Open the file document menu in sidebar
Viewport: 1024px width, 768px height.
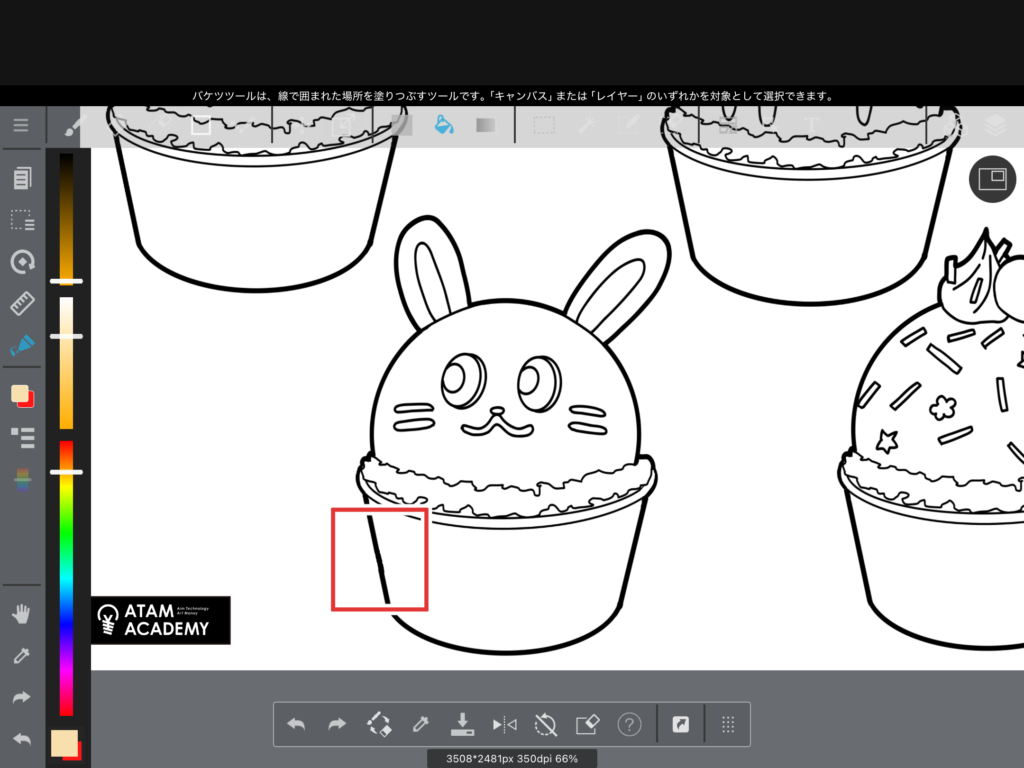pos(22,179)
